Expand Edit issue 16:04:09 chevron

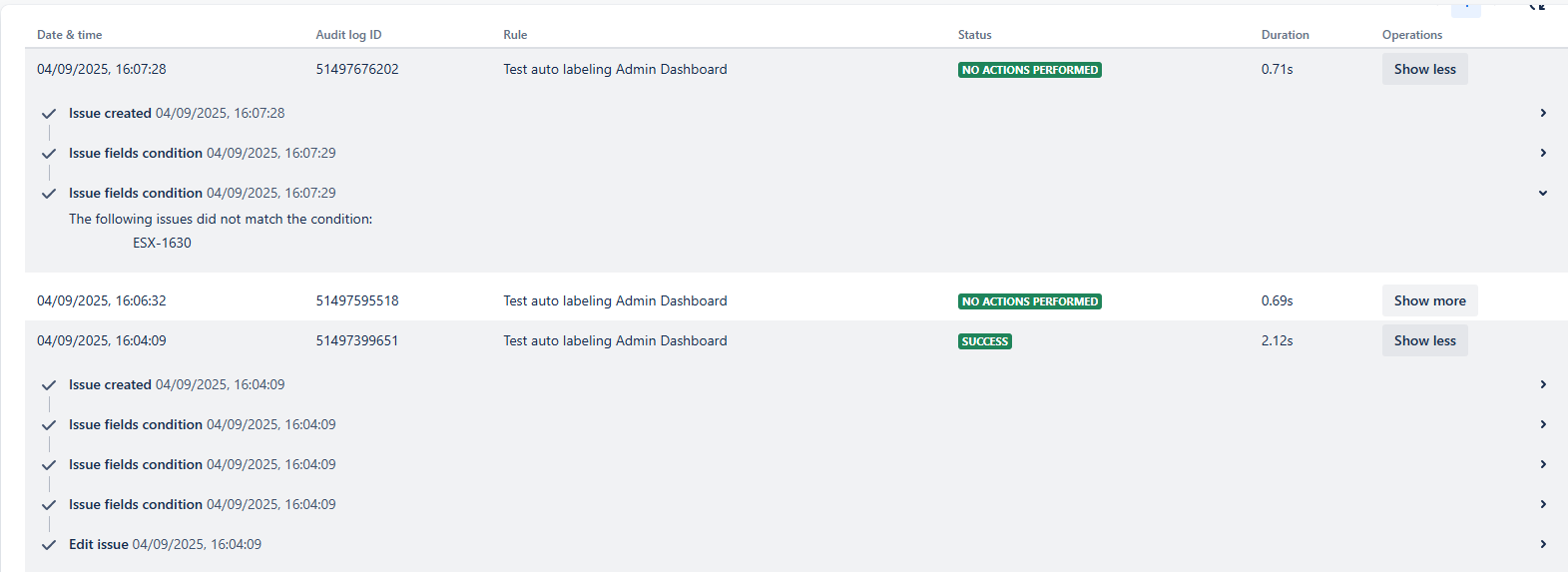(1543, 544)
